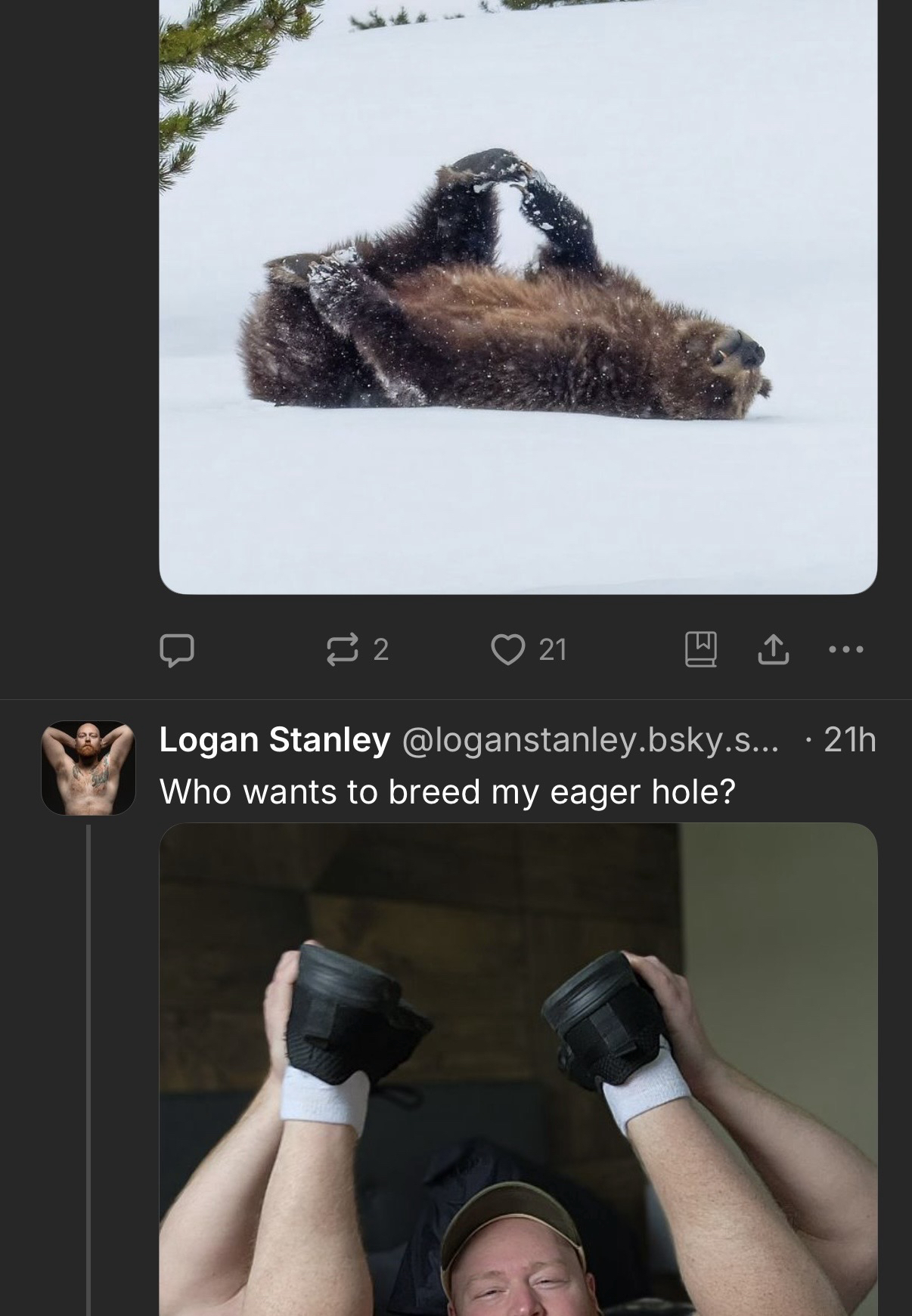The image size is (912, 1316).
Task: Open Logan Stanley's profile avatar
Action: click(x=88, y=768)
